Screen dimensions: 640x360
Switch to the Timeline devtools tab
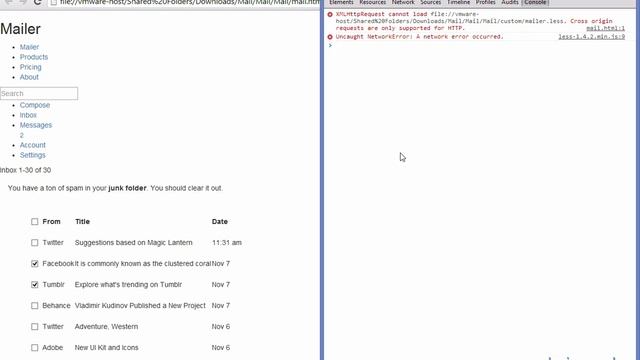[x=458, y=2]
